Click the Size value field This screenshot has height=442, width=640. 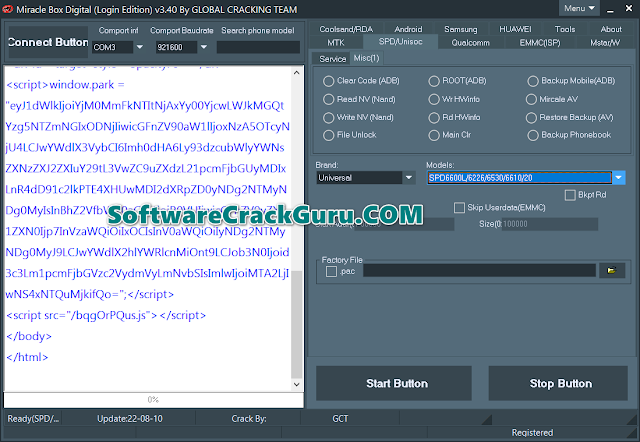click(x=549, y=224)
